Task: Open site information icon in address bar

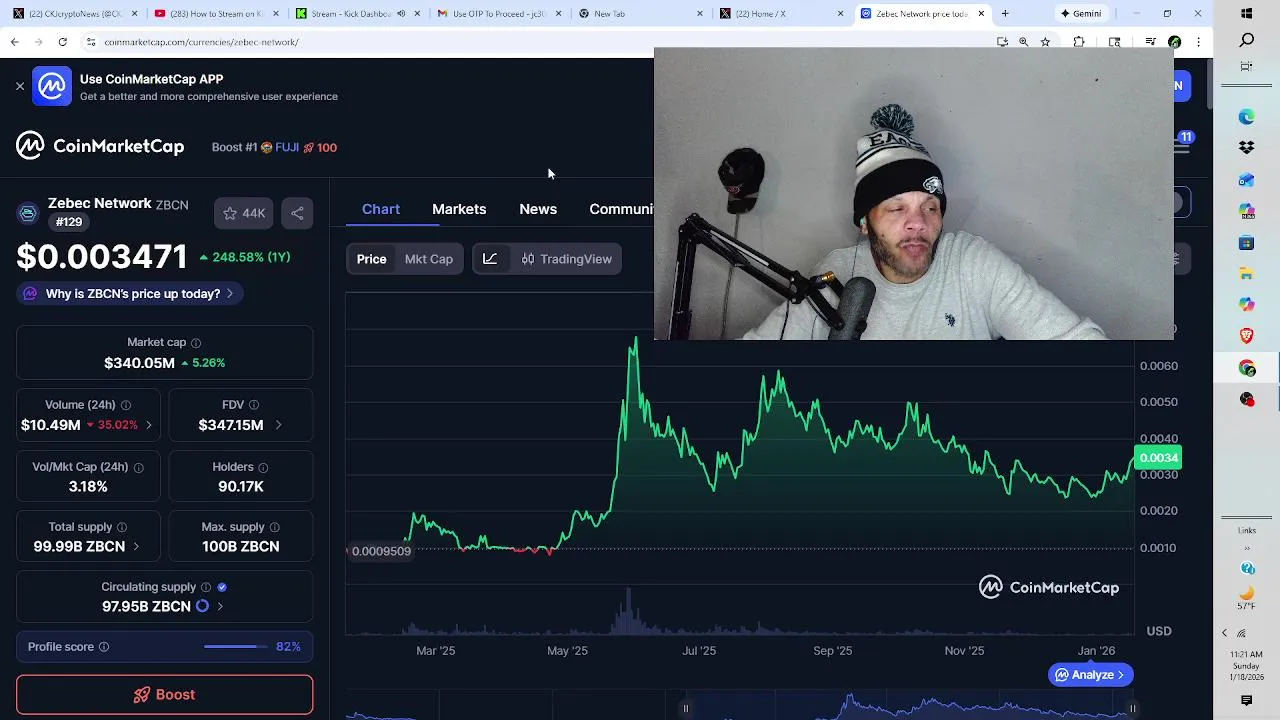Action: [90, 42]
